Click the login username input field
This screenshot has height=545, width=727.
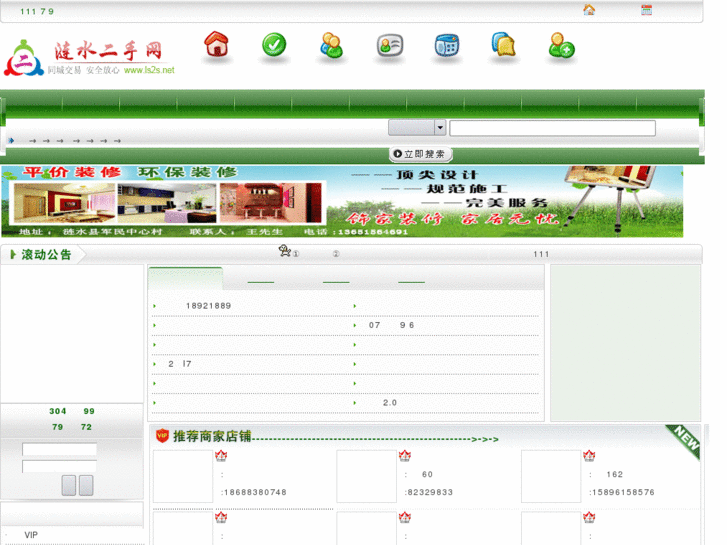(x=59, y=449)
